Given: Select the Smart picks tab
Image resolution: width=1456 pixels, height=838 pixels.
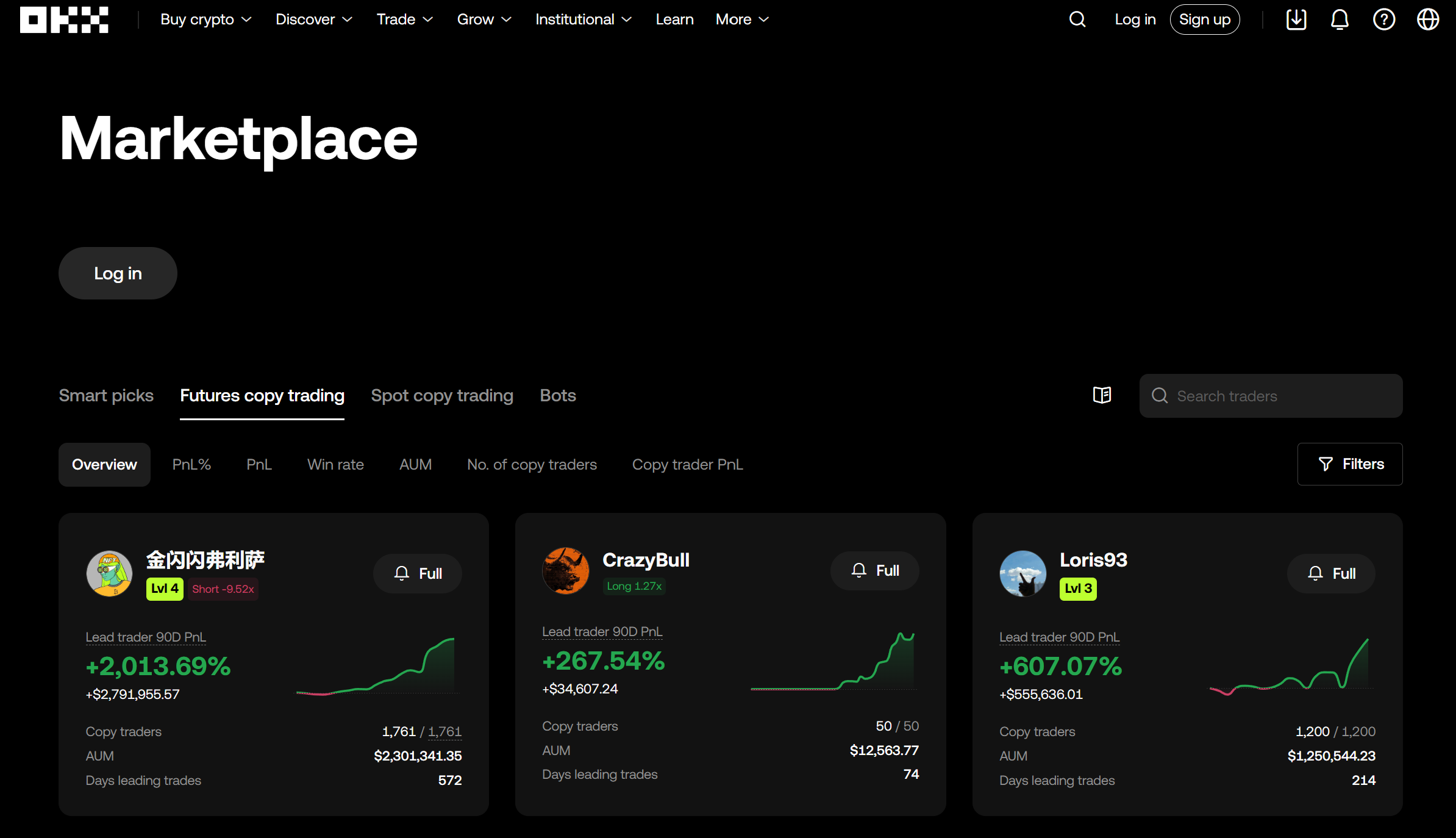Looking at the screenshot, I should tap(105, 395).
